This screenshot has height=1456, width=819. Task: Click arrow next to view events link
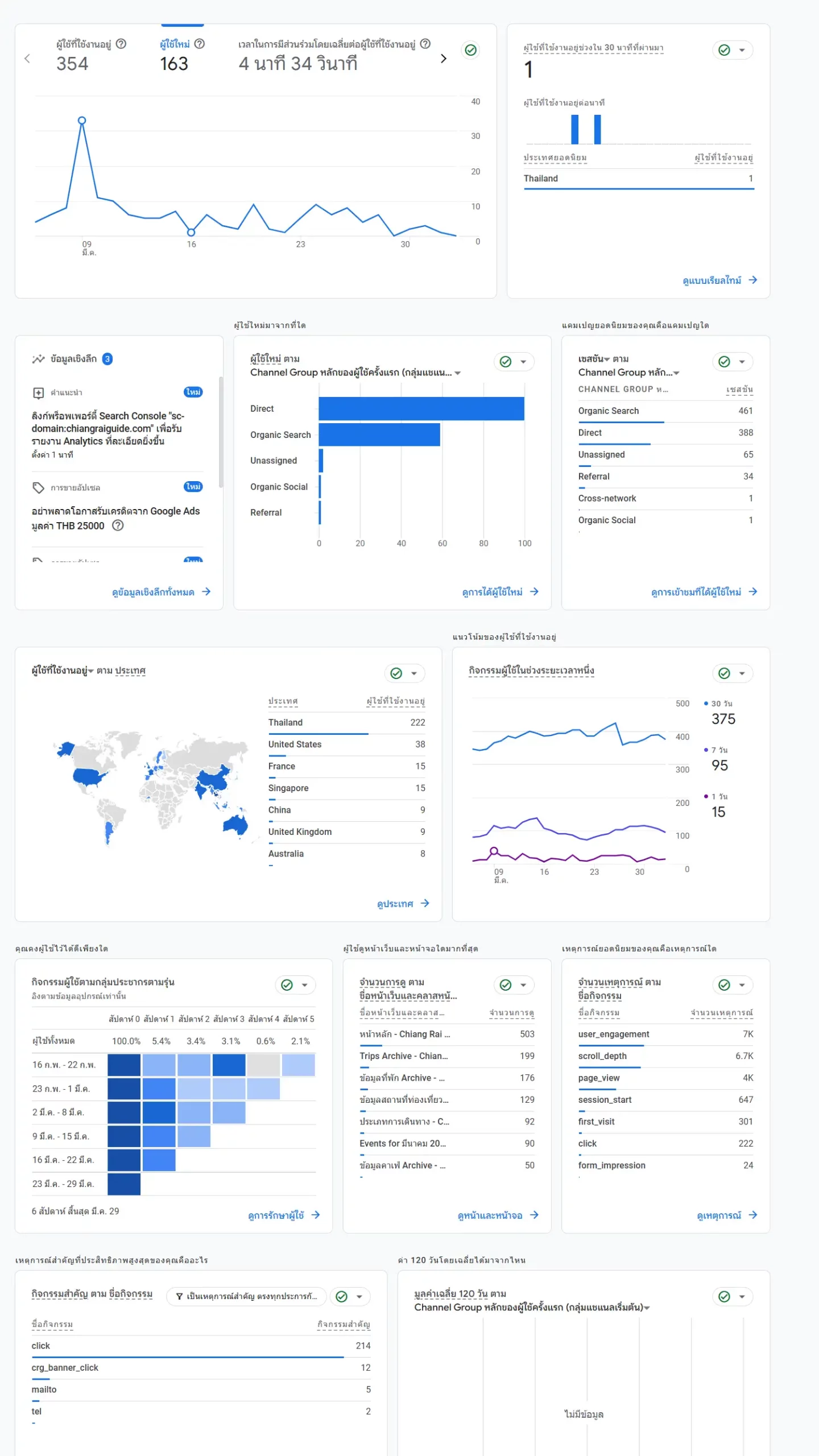pos(752,1215)
